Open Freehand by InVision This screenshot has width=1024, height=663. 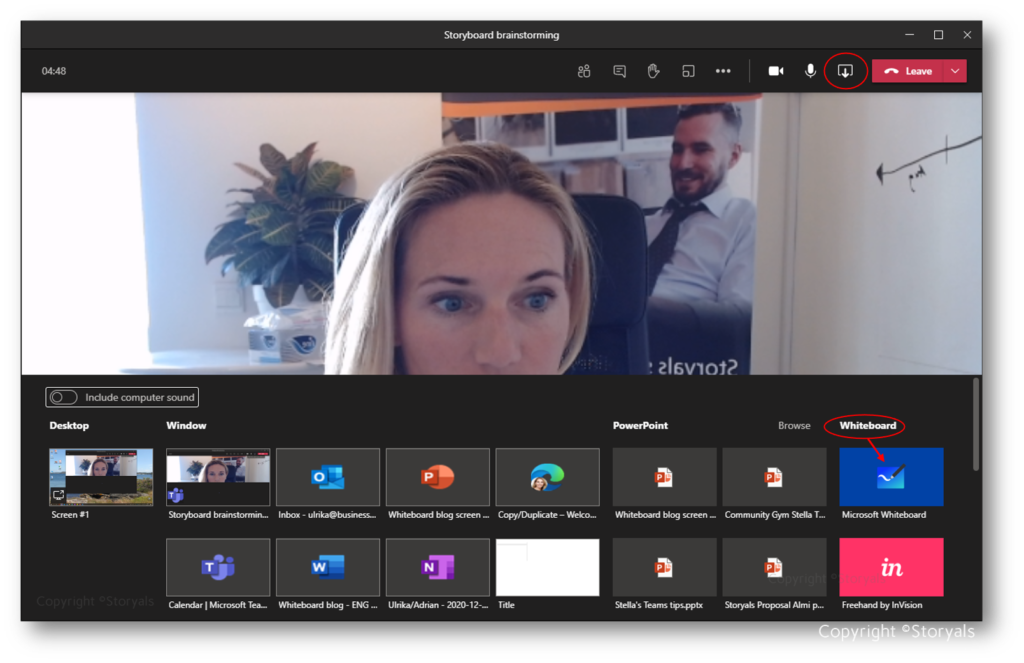(x=891, y=567)
